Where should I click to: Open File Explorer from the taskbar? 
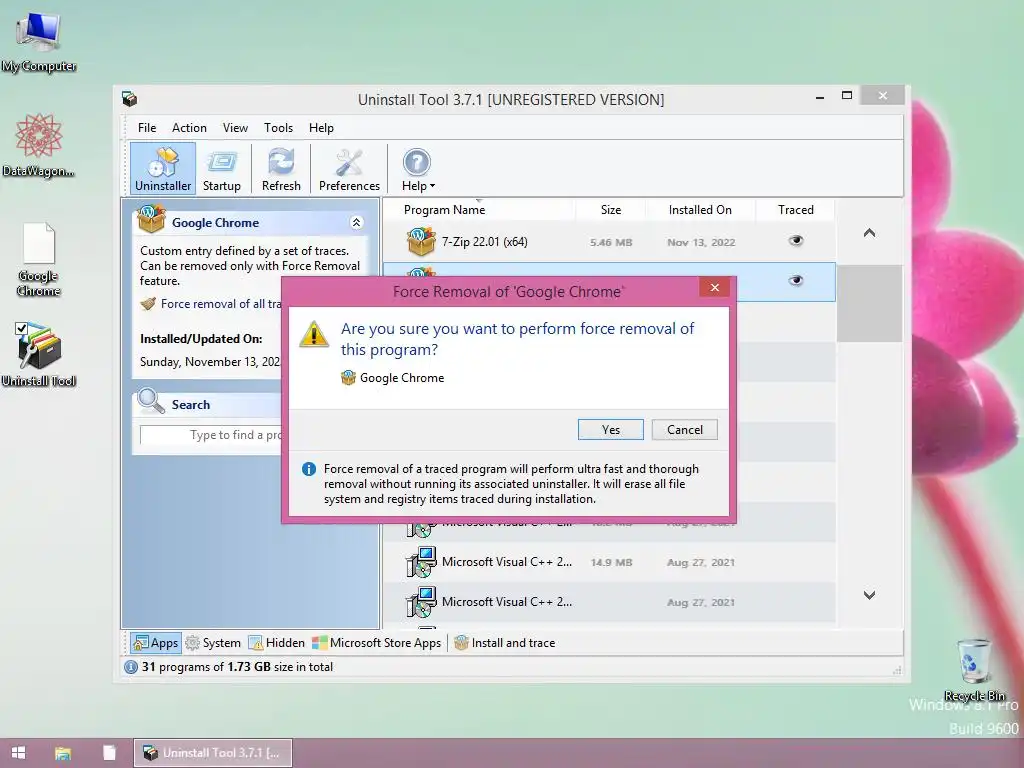pyautogui.click(x=63, y=753)
